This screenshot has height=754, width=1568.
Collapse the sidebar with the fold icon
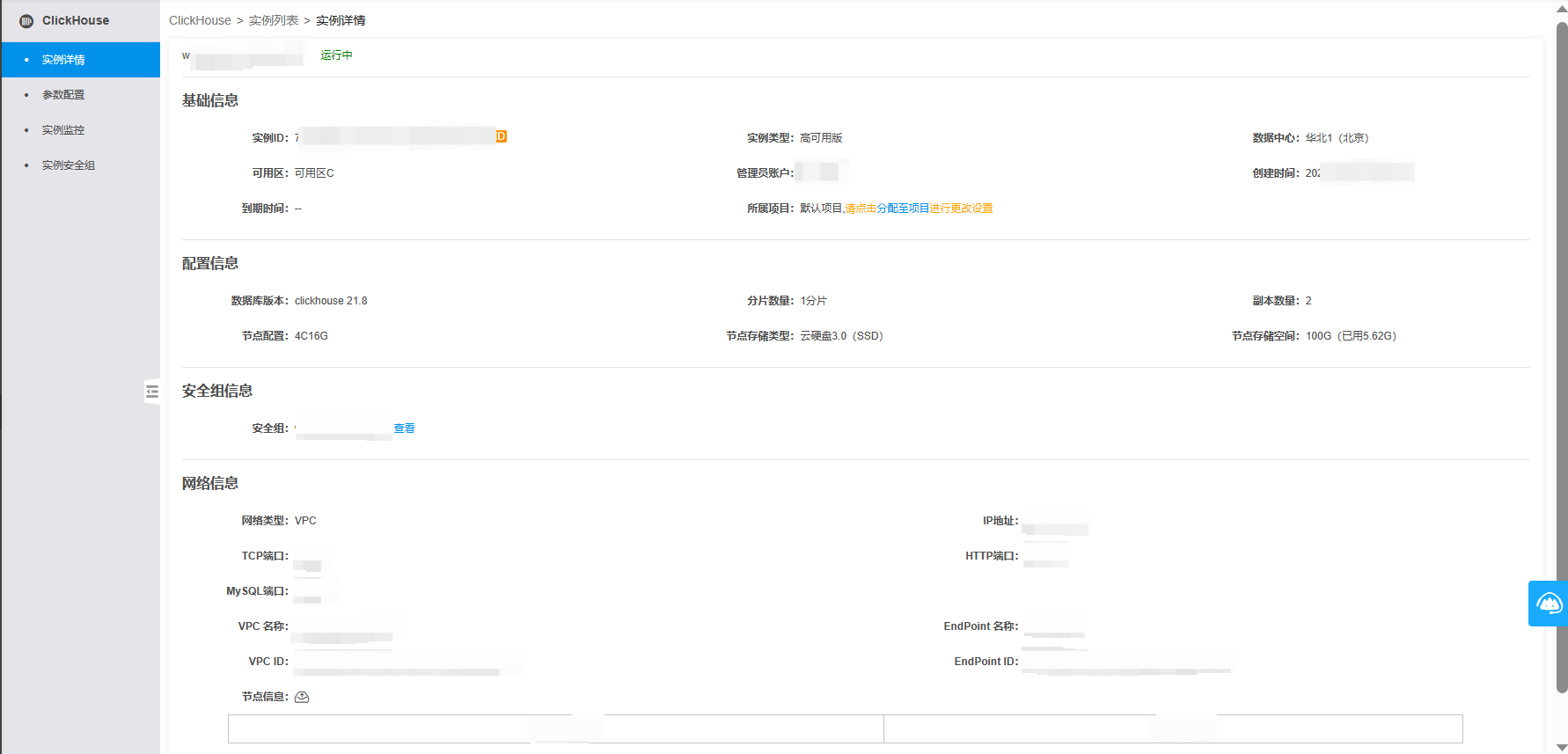pos(152,392)
